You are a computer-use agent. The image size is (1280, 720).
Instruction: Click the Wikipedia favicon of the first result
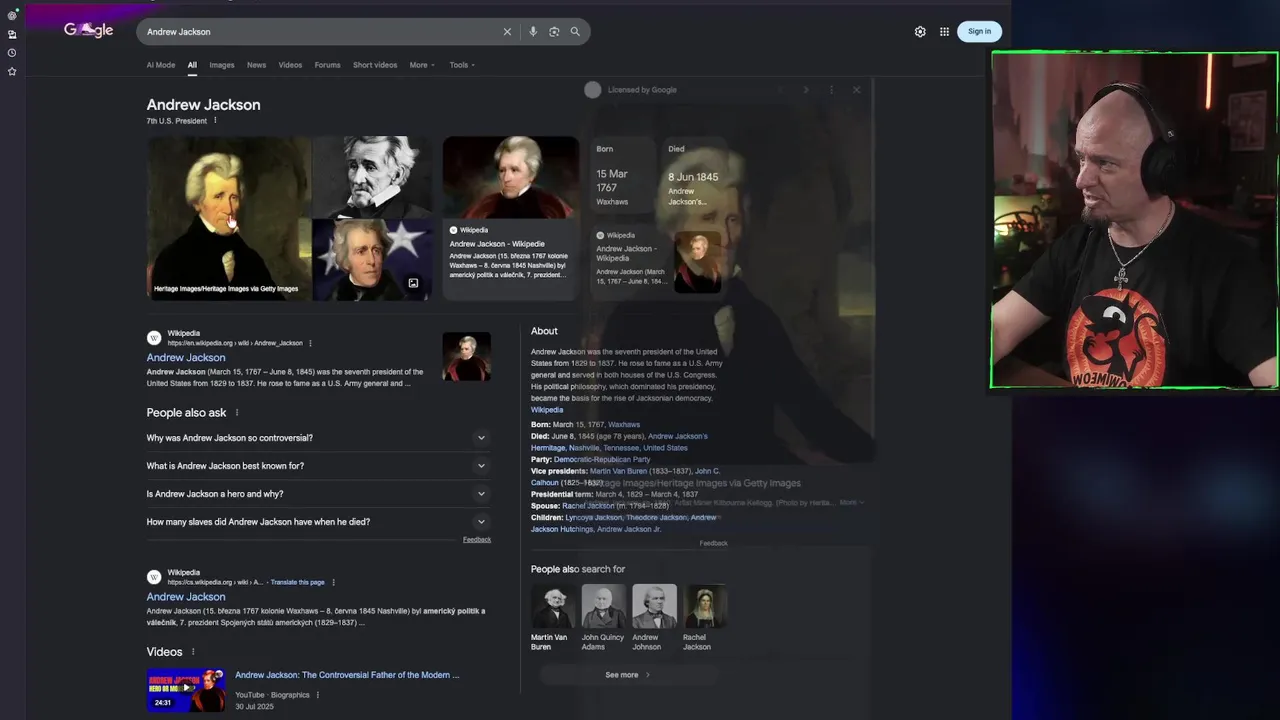154,338
